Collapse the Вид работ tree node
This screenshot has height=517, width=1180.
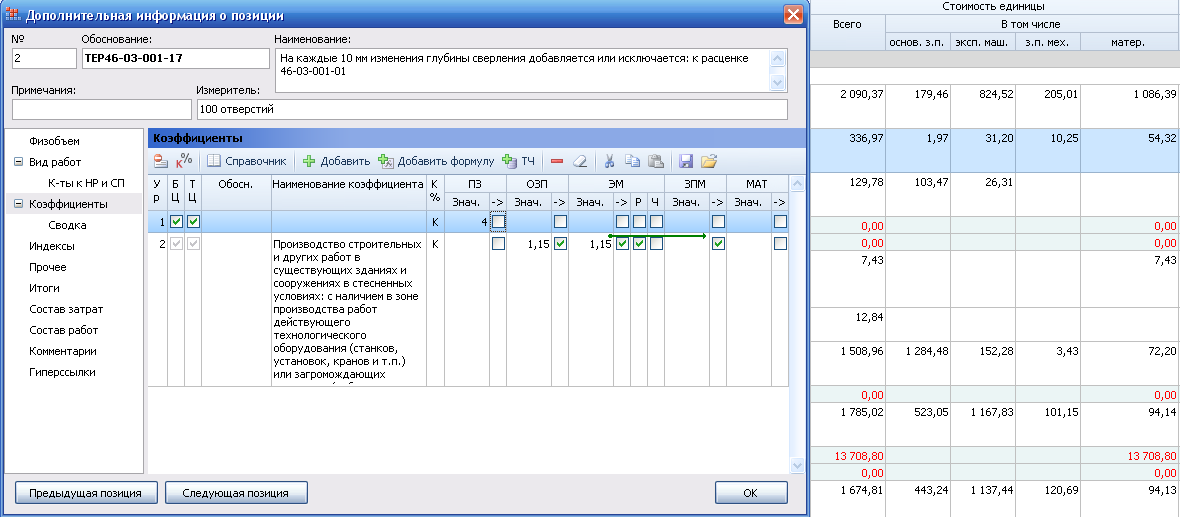(x=18, y=162)
